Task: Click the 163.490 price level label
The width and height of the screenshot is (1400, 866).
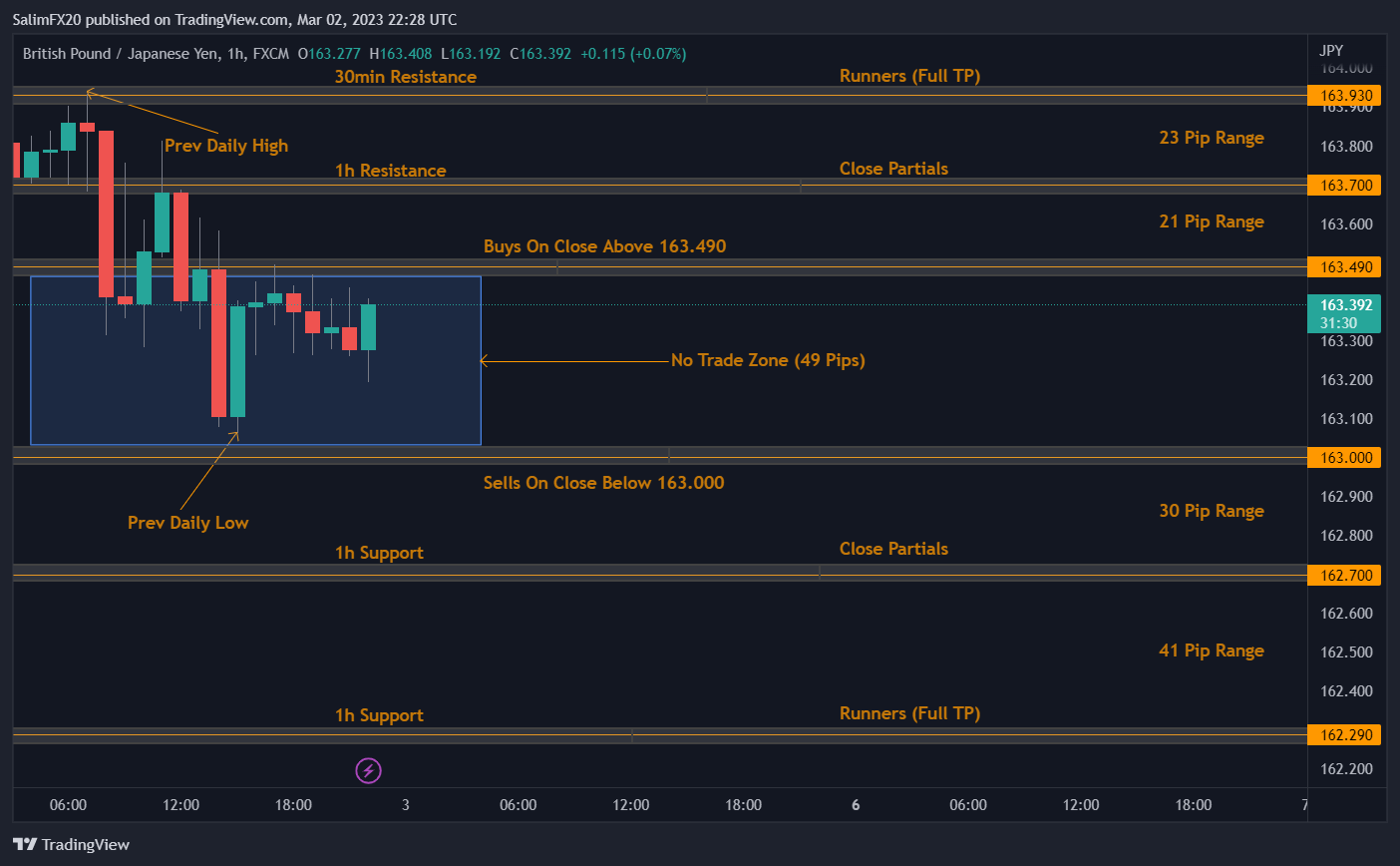Action: click(1345, 267)
